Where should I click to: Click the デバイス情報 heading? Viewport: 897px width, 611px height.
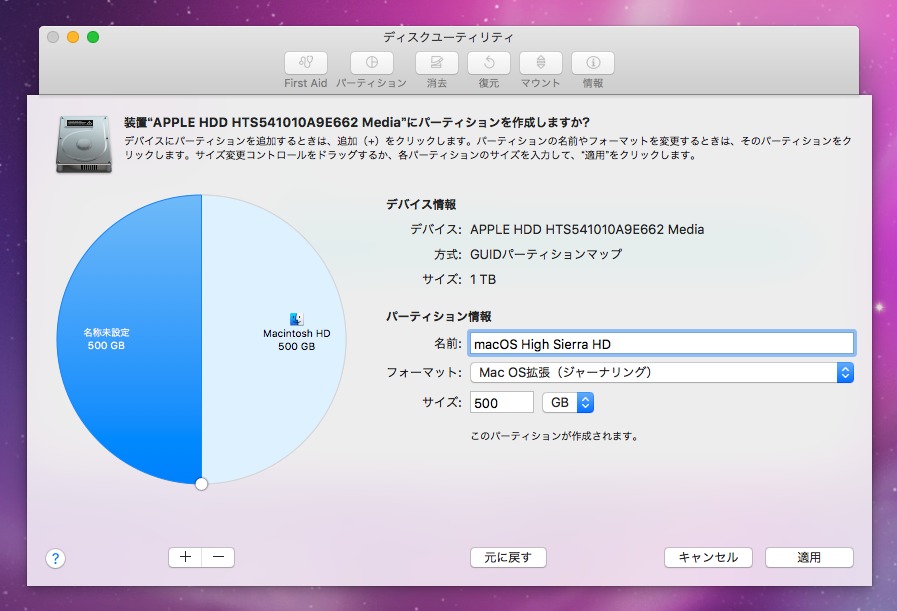(x=420, y=204)
